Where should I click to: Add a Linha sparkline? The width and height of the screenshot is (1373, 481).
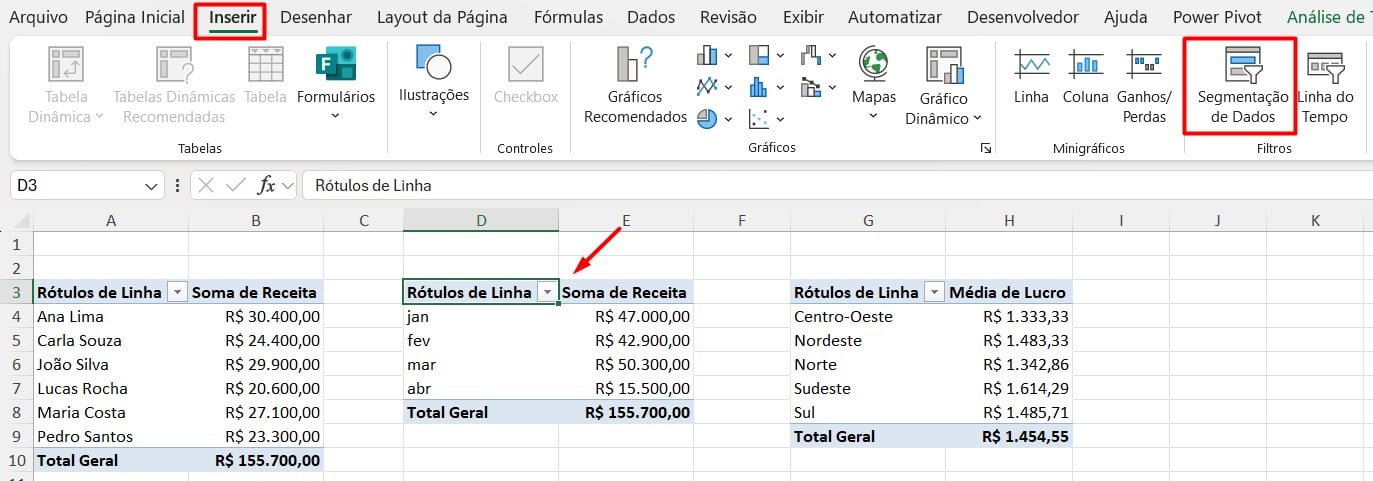(1031, 78)
